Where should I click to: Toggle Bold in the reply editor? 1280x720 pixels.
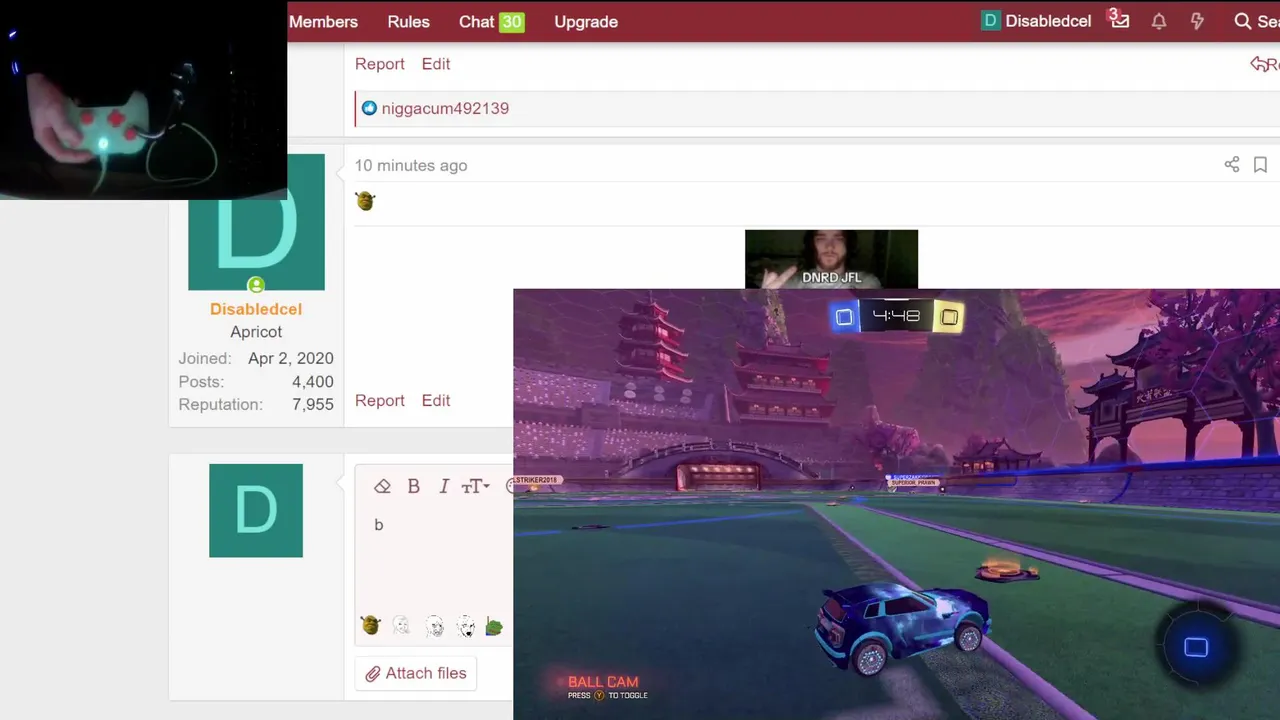(413, 486)
